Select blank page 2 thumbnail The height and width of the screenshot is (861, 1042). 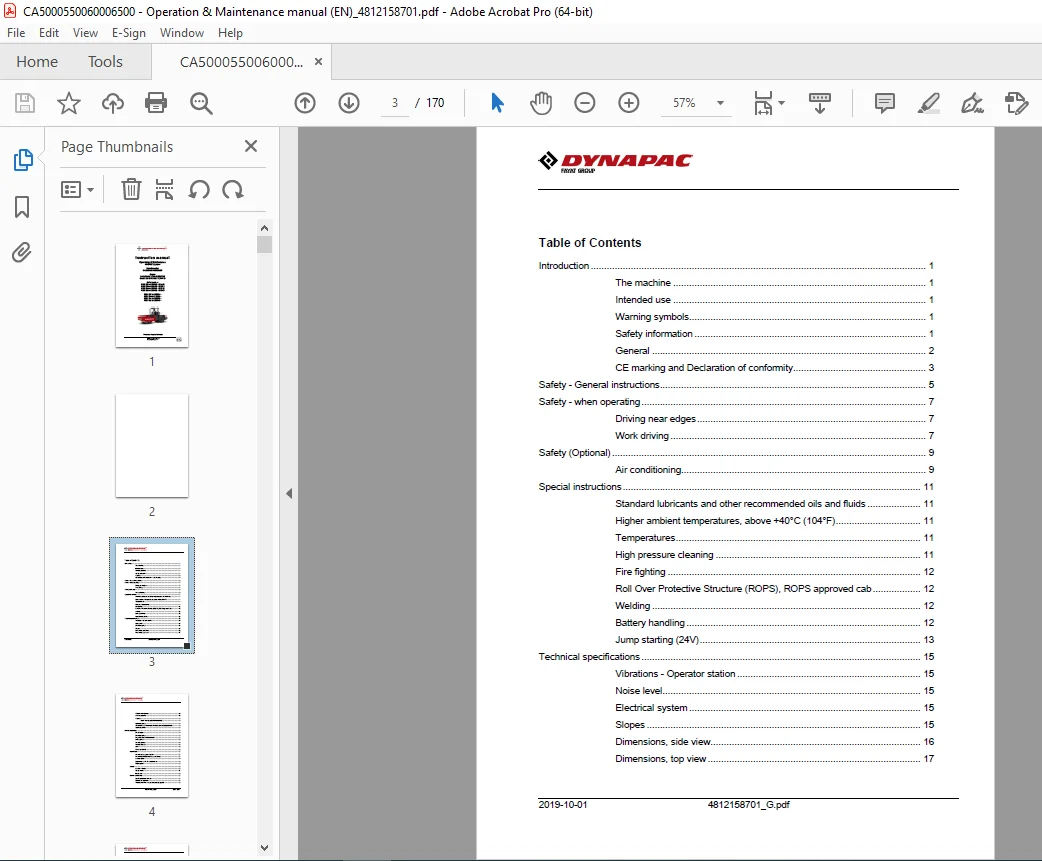tap(152, 446)
